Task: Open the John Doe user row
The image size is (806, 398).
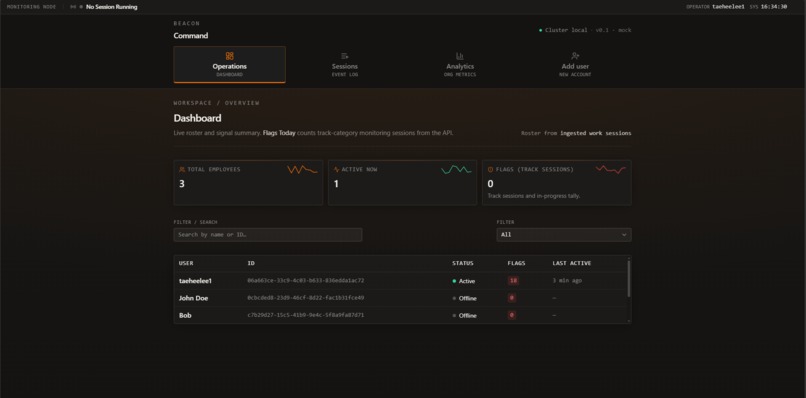Action: 401,298
